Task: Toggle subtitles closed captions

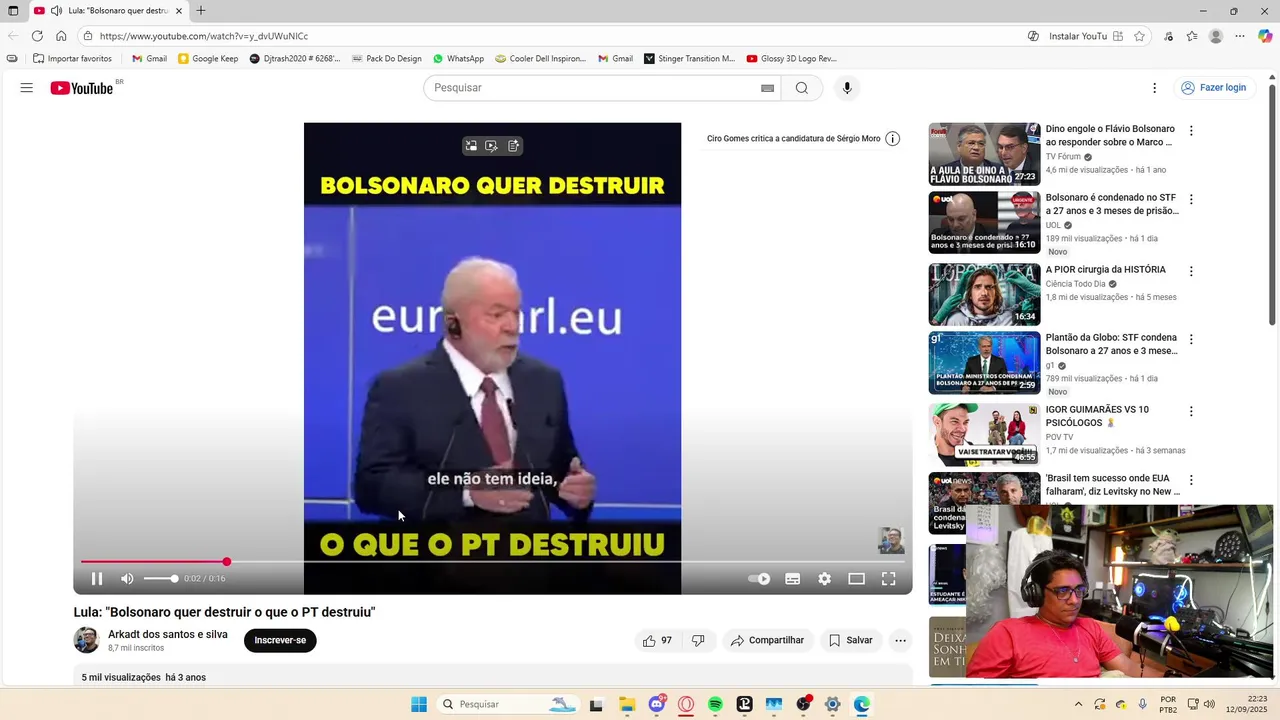Action: [792, 579]
